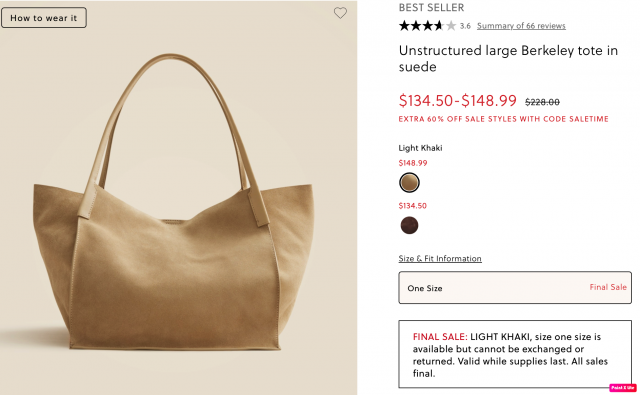The width and height of the screenshot is (640, 395).
Task: Open Summary of 66 reviews link
Action: tap(521, 26)
